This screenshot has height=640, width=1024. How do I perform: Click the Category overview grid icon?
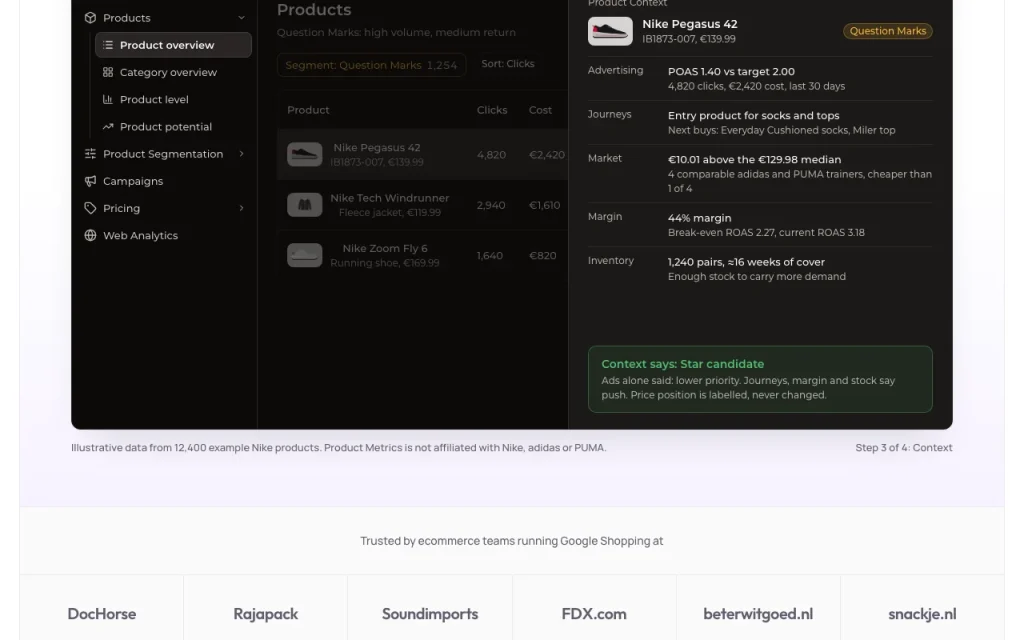108,72
